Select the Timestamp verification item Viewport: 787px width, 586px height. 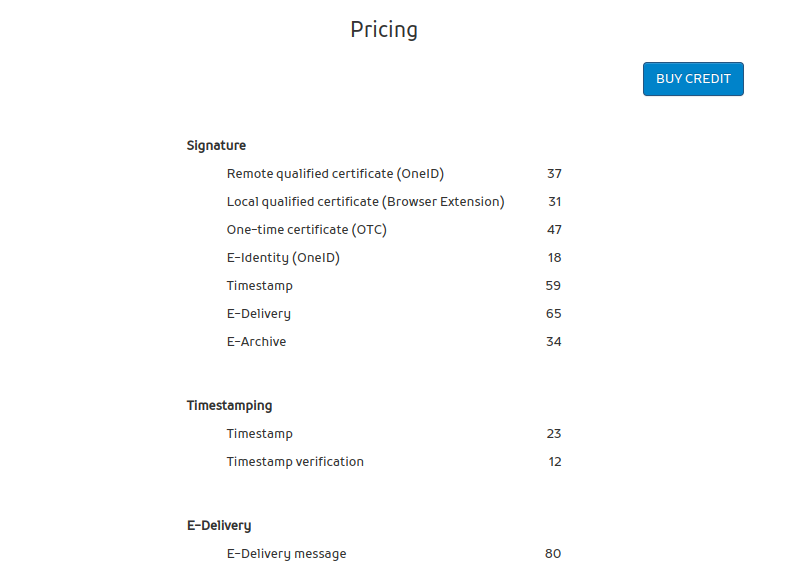(295, 462)
